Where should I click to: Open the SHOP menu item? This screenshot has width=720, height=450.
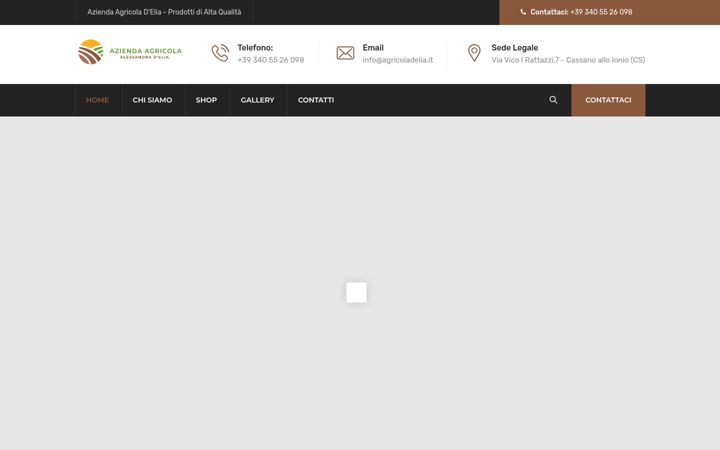(206, 100)
